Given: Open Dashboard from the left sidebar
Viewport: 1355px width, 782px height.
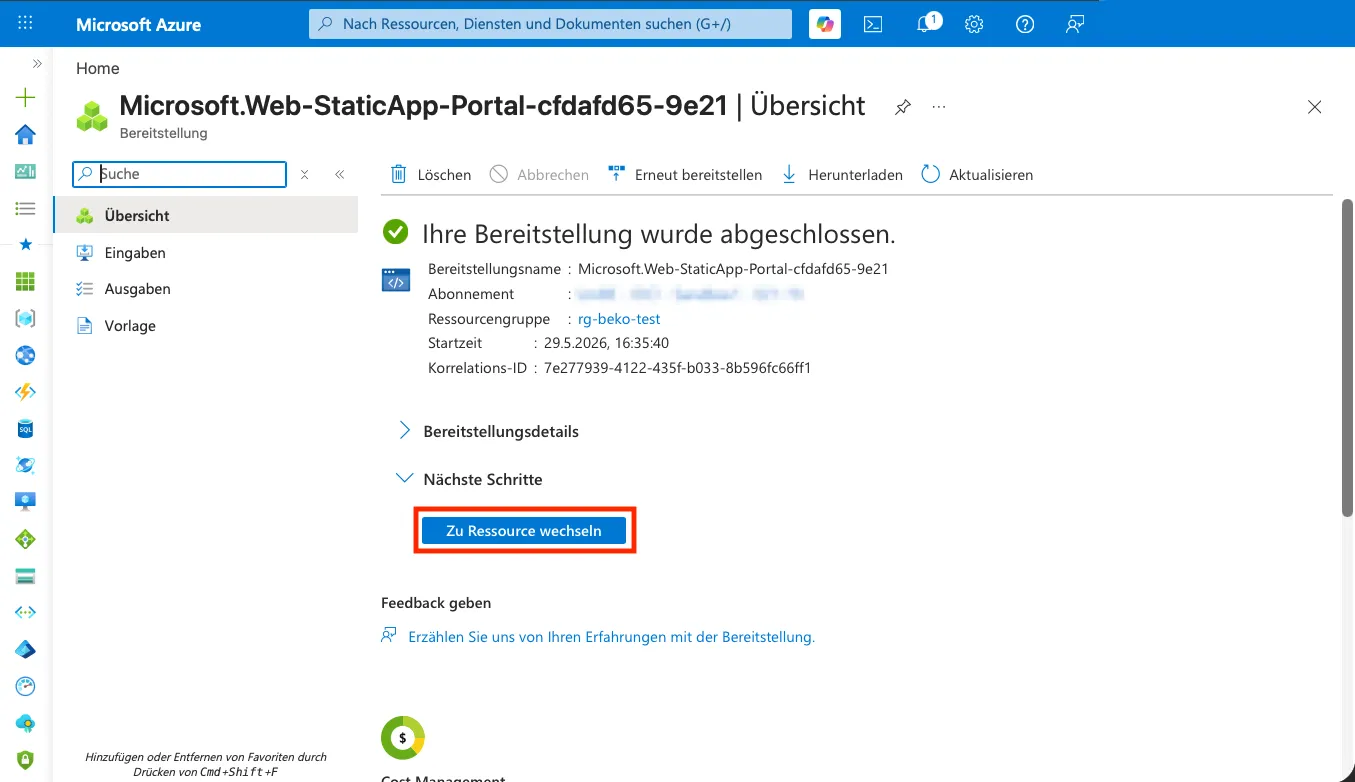Looking at the screenshot, I should coord(26,172).
